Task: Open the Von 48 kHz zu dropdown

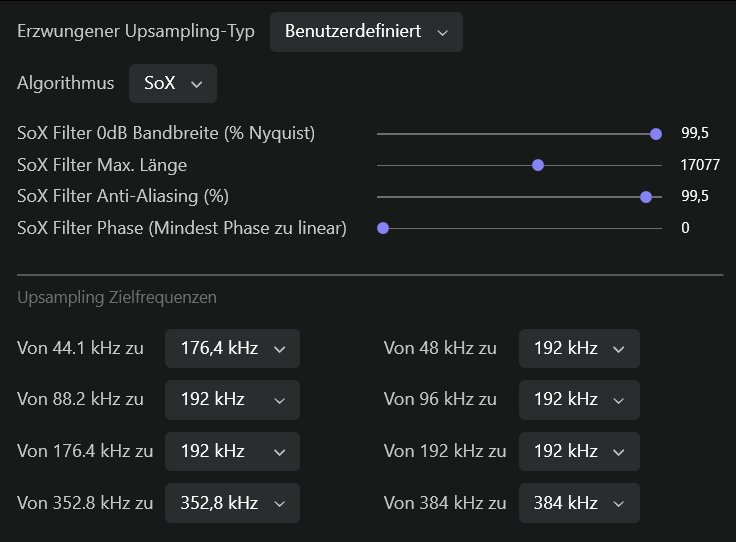Action: [578, 348]
